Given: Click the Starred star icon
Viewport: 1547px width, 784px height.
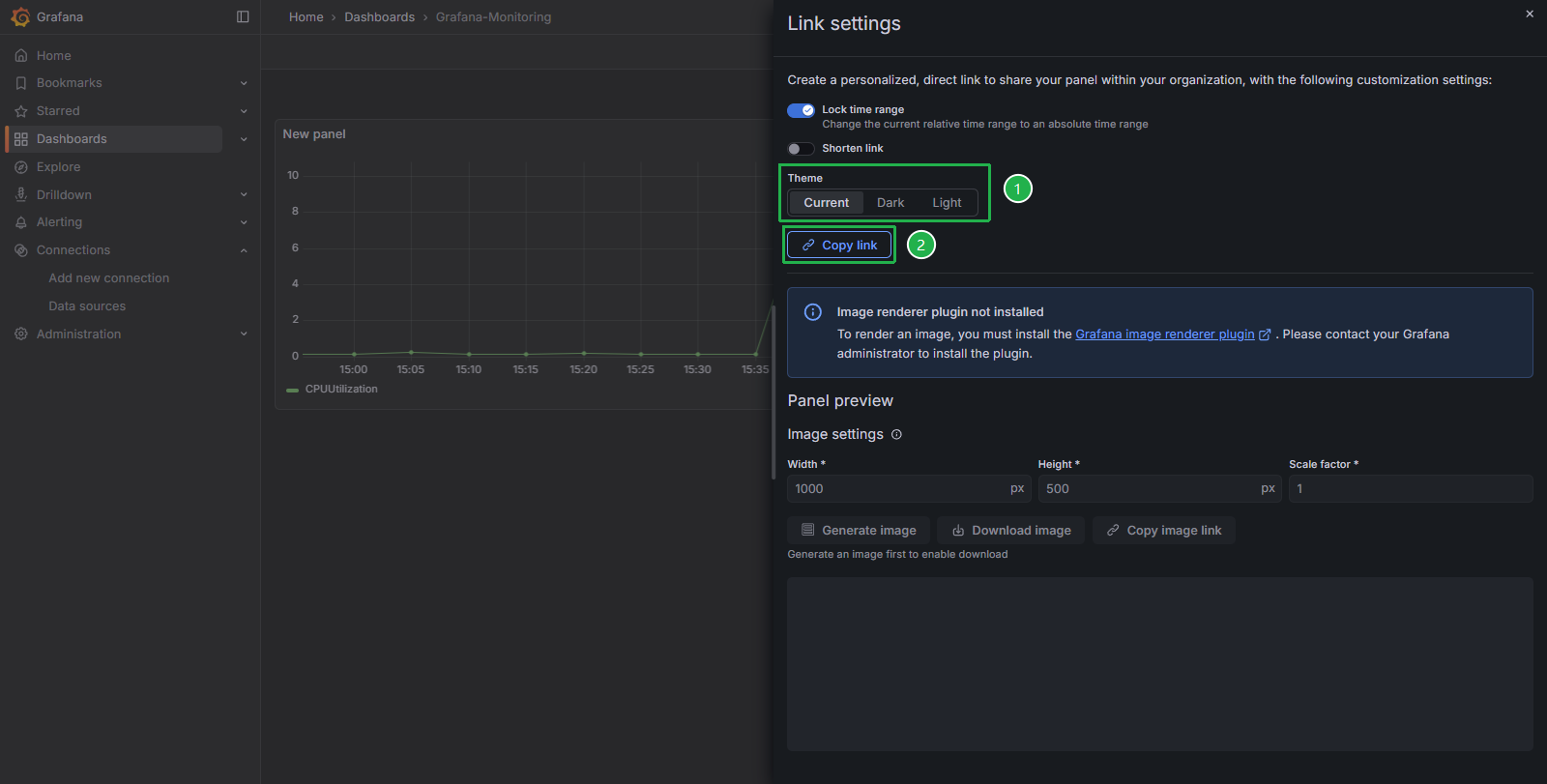Looking at the screenshot, I should click(x=21, y=111).
